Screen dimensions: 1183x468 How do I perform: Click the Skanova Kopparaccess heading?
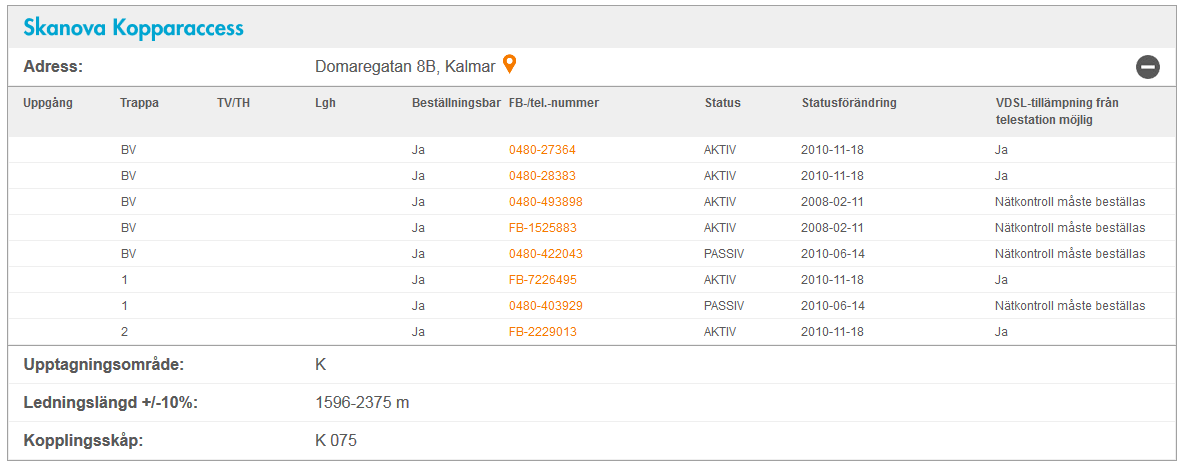(134, 28)
